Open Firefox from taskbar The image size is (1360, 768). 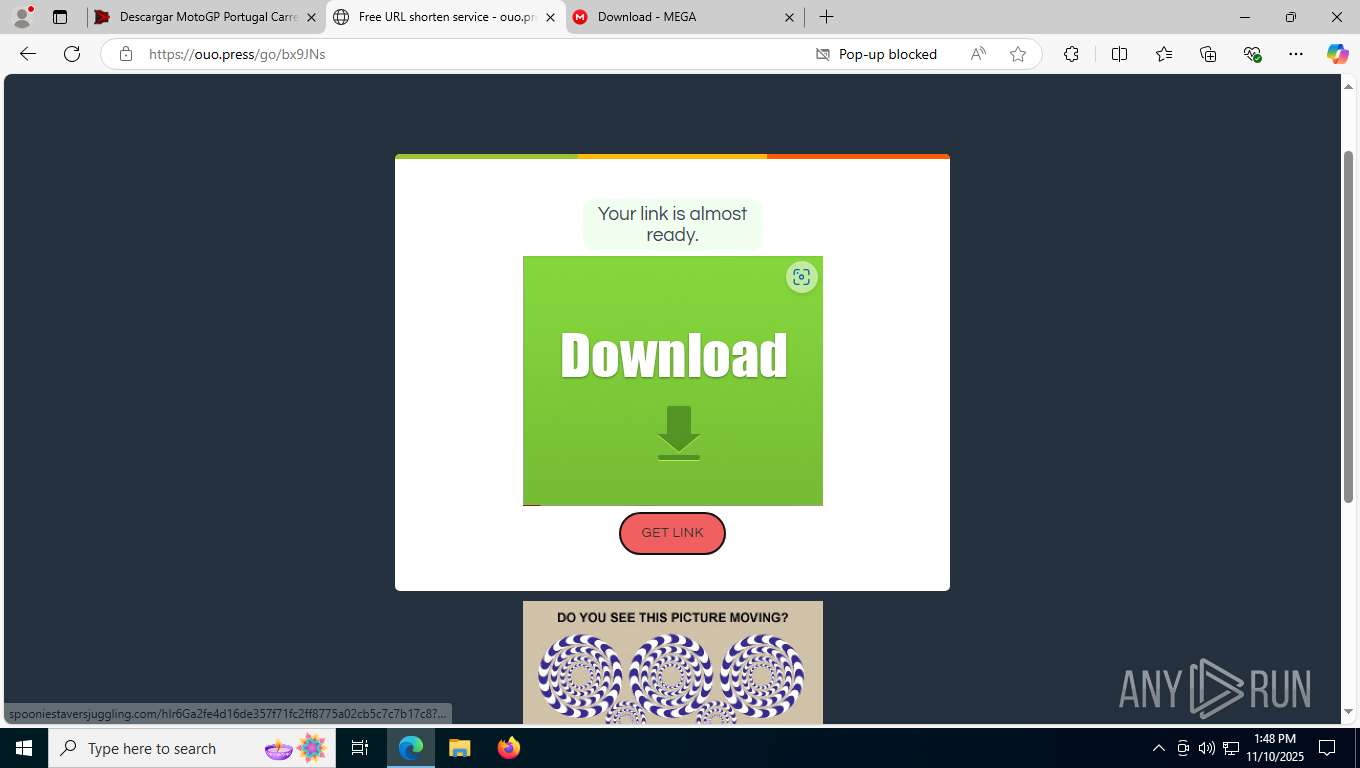(509, 748)
